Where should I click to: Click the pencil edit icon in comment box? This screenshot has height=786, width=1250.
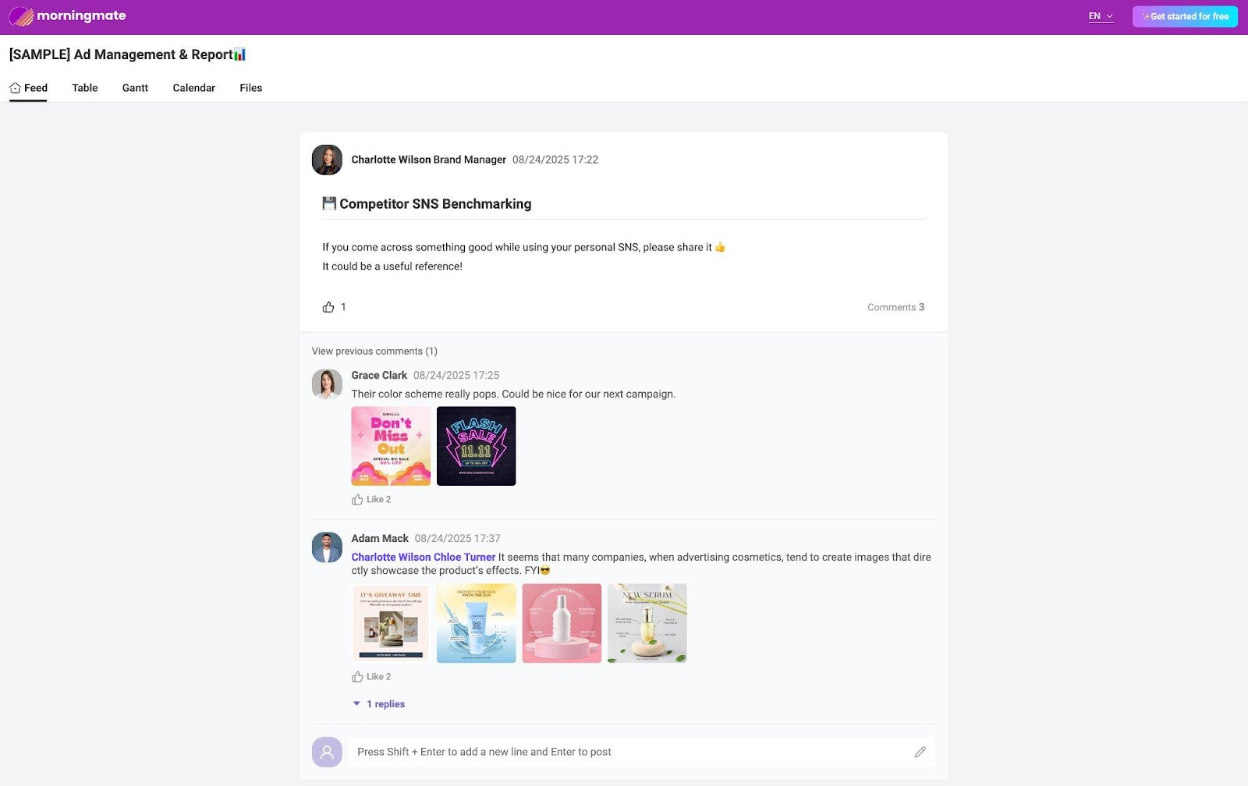[920, 751]
